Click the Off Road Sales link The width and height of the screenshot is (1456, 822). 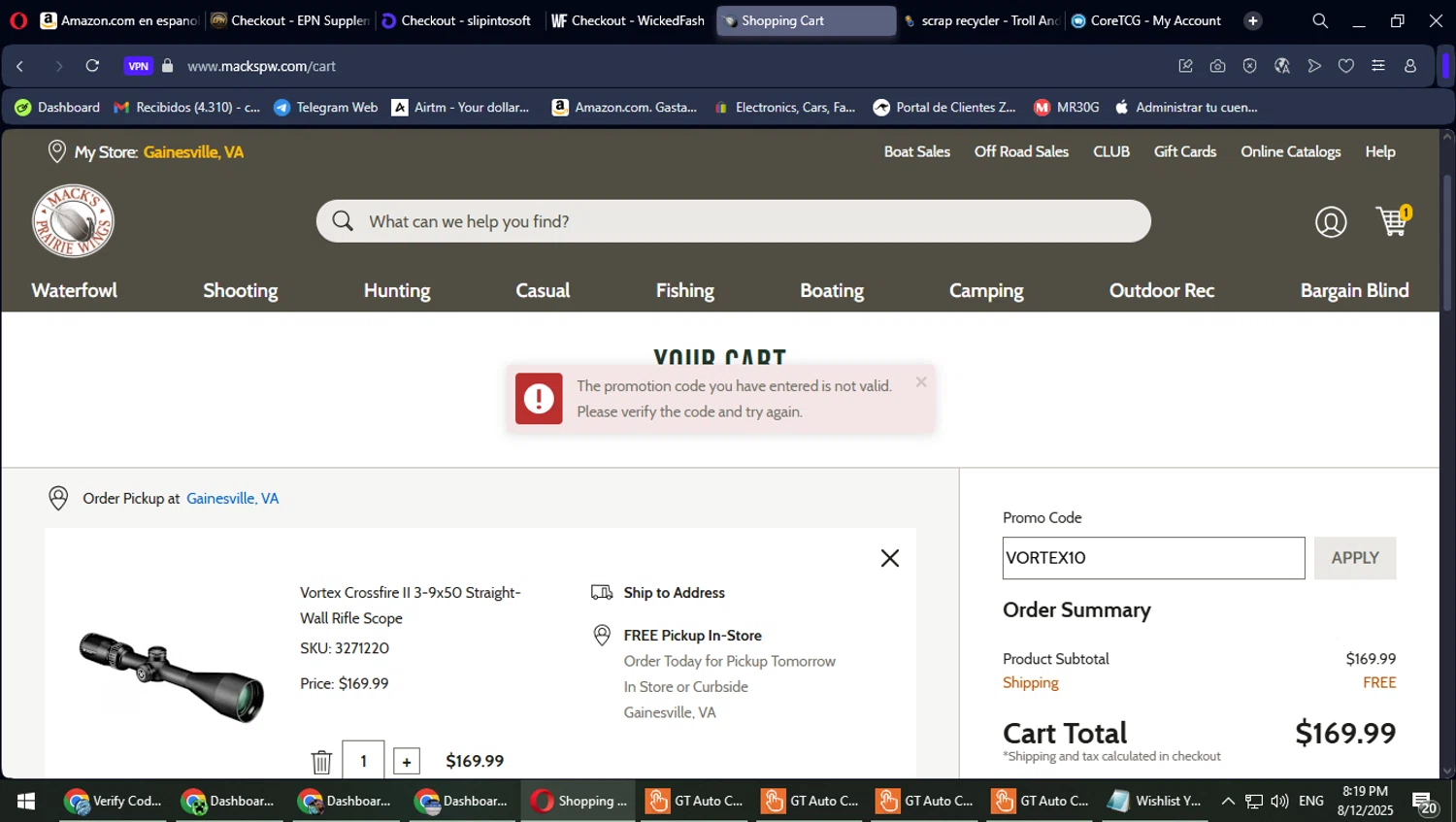click(1021, 151)
